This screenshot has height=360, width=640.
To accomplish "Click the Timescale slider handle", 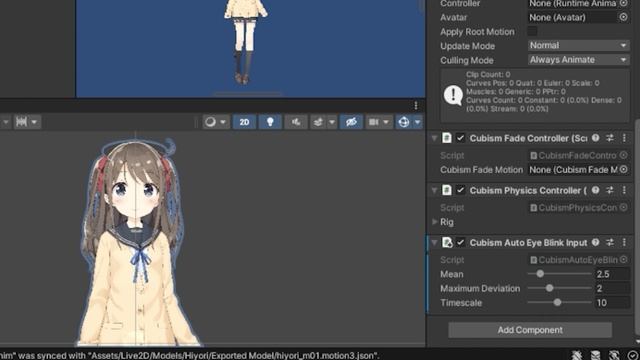I will (x=557, y=302).
